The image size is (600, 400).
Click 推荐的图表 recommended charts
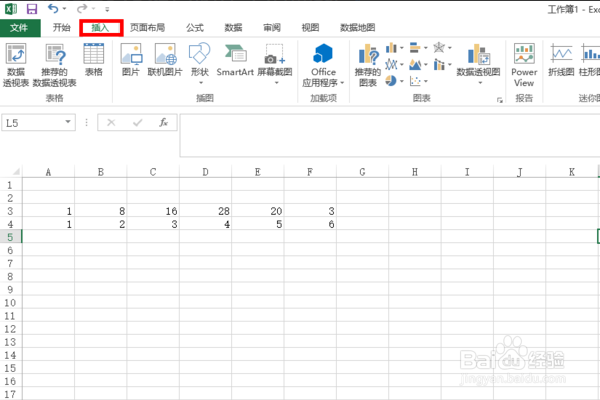point(368,65)
